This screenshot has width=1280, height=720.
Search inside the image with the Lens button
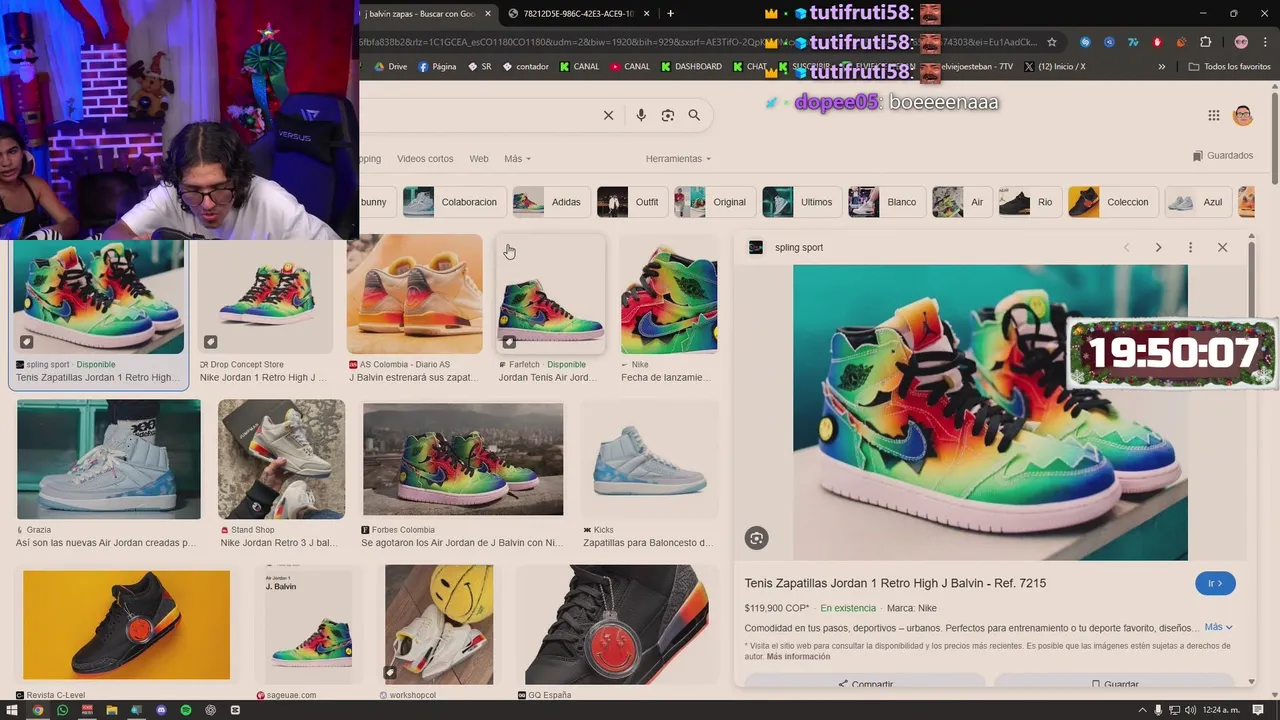point(757,538)
